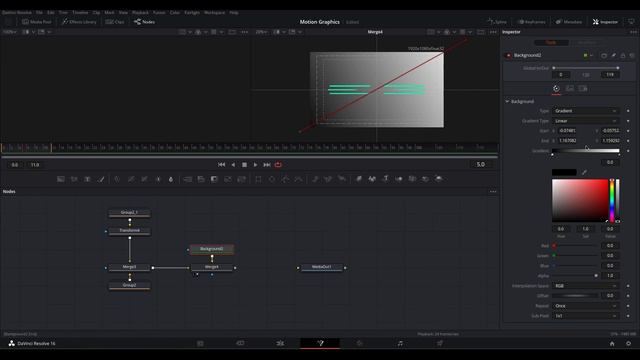Add an Ellipse mask from the toolbar
The image size is (640, 360).
272,179
